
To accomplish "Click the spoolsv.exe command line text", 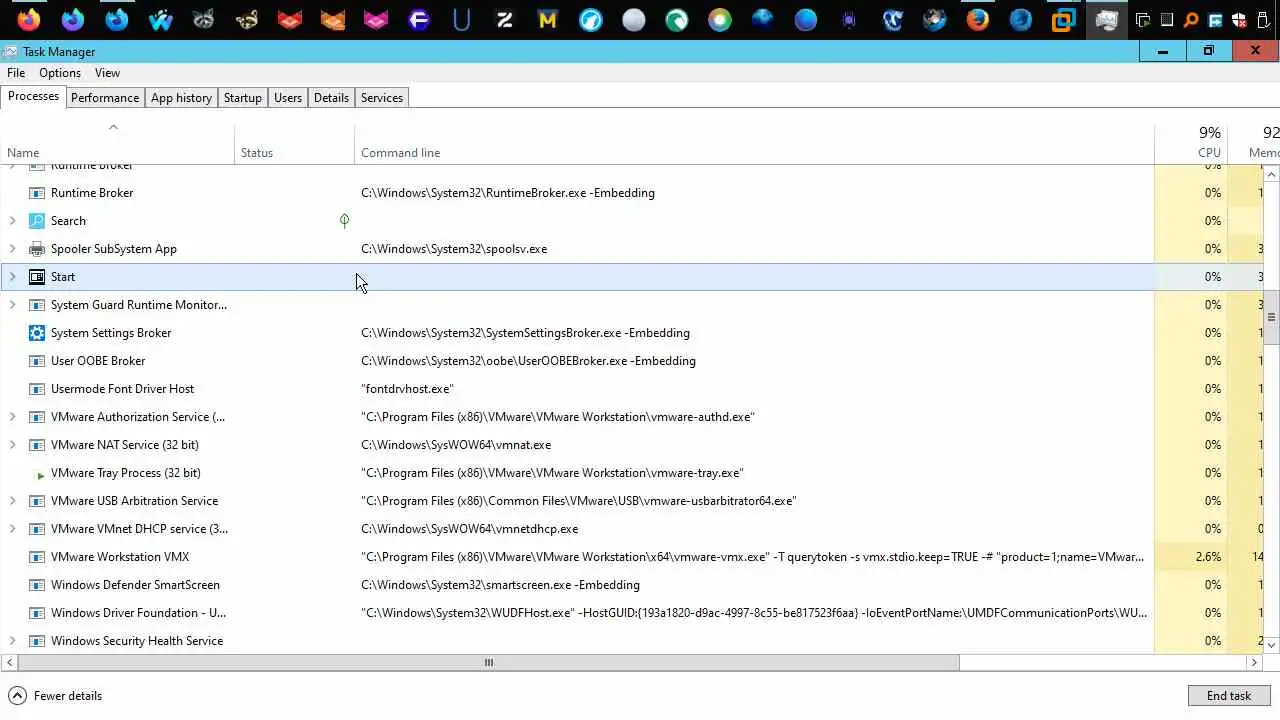I will [454, 249].
